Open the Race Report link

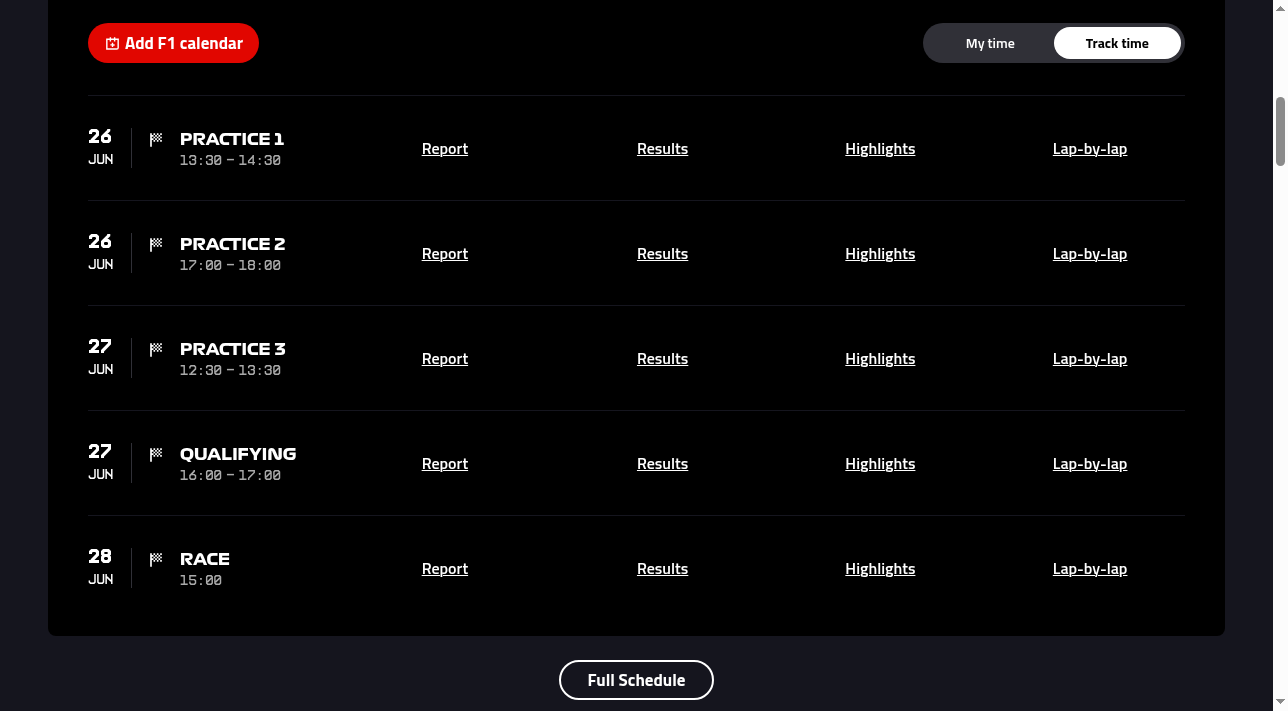tap(445, 569)
